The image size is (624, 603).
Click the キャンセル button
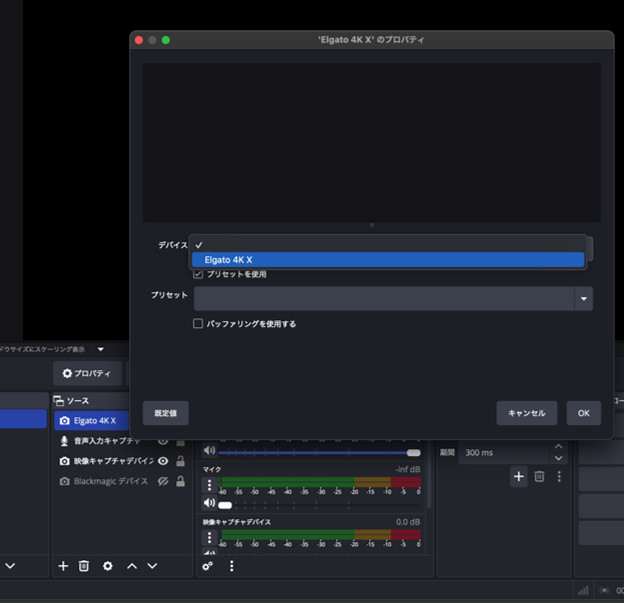tap(526, 413)
